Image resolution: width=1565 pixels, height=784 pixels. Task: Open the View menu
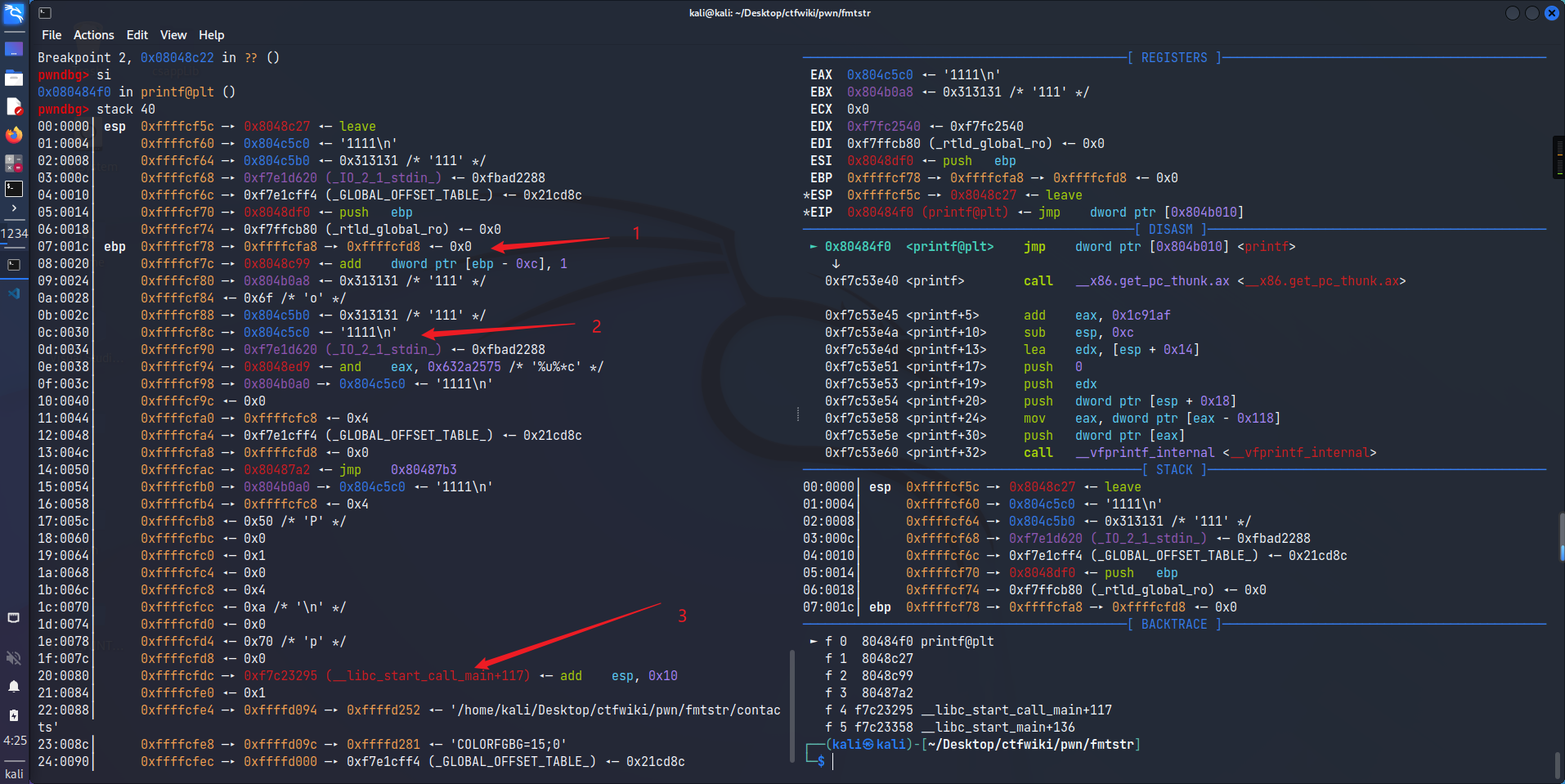(173, 35)
